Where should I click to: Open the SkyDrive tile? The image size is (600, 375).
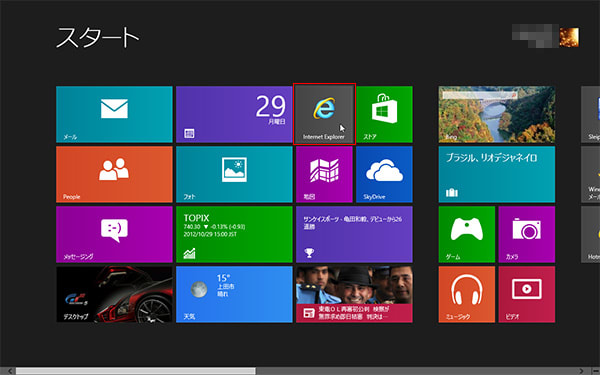coord(384,174)
